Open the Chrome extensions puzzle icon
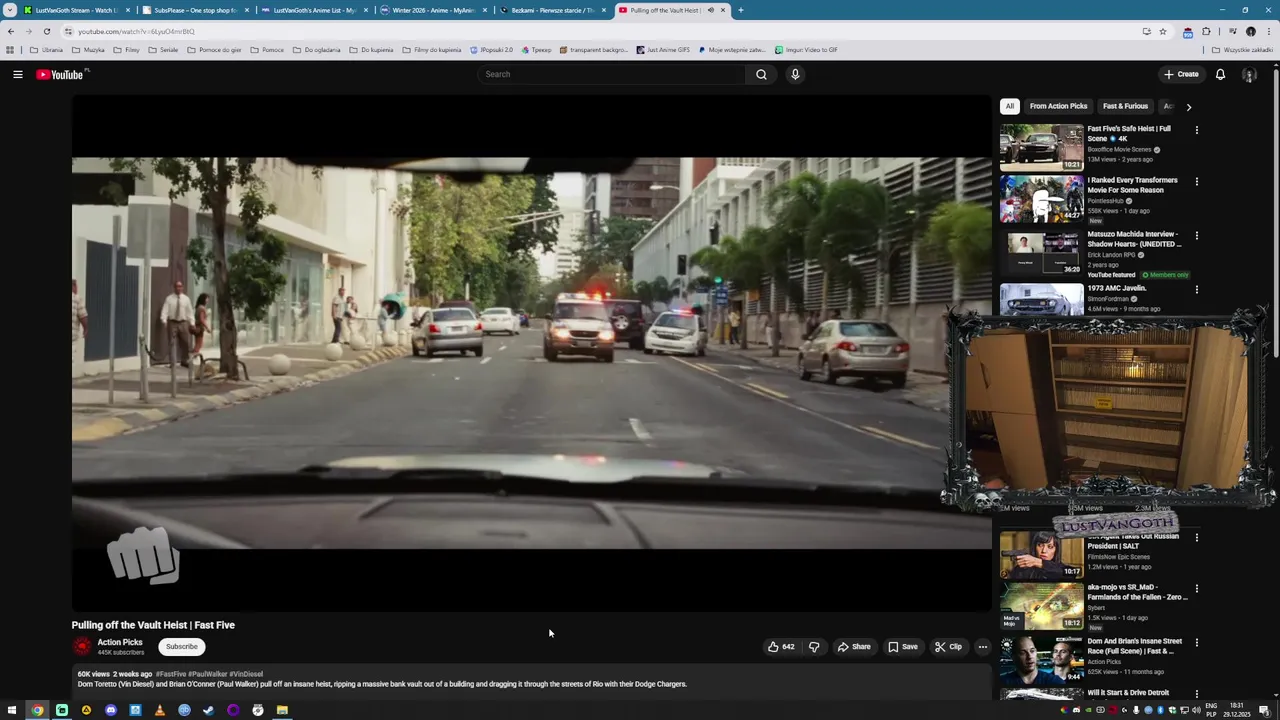This screenshot has width=1280, height=720. point(1206,31)
